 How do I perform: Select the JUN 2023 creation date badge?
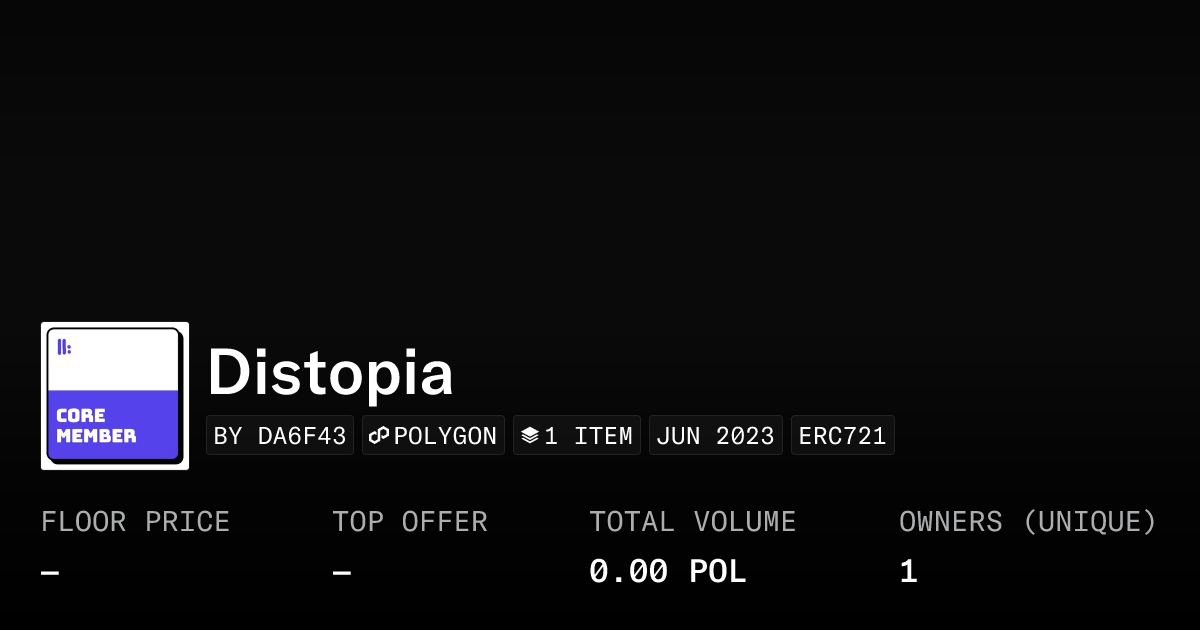tap(715, 436)
